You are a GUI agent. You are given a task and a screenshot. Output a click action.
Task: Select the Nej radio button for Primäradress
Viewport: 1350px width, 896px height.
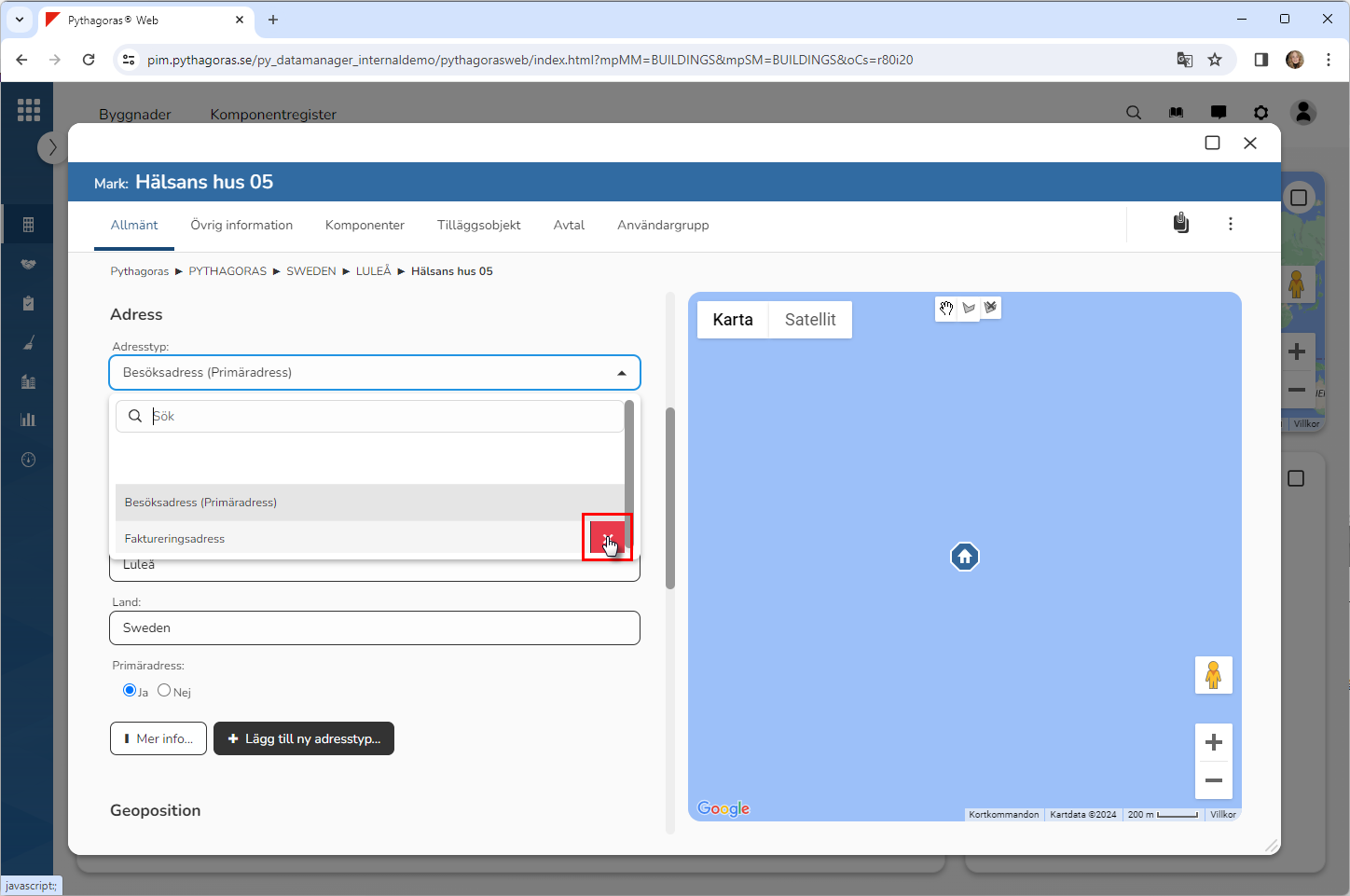point(164,690)
